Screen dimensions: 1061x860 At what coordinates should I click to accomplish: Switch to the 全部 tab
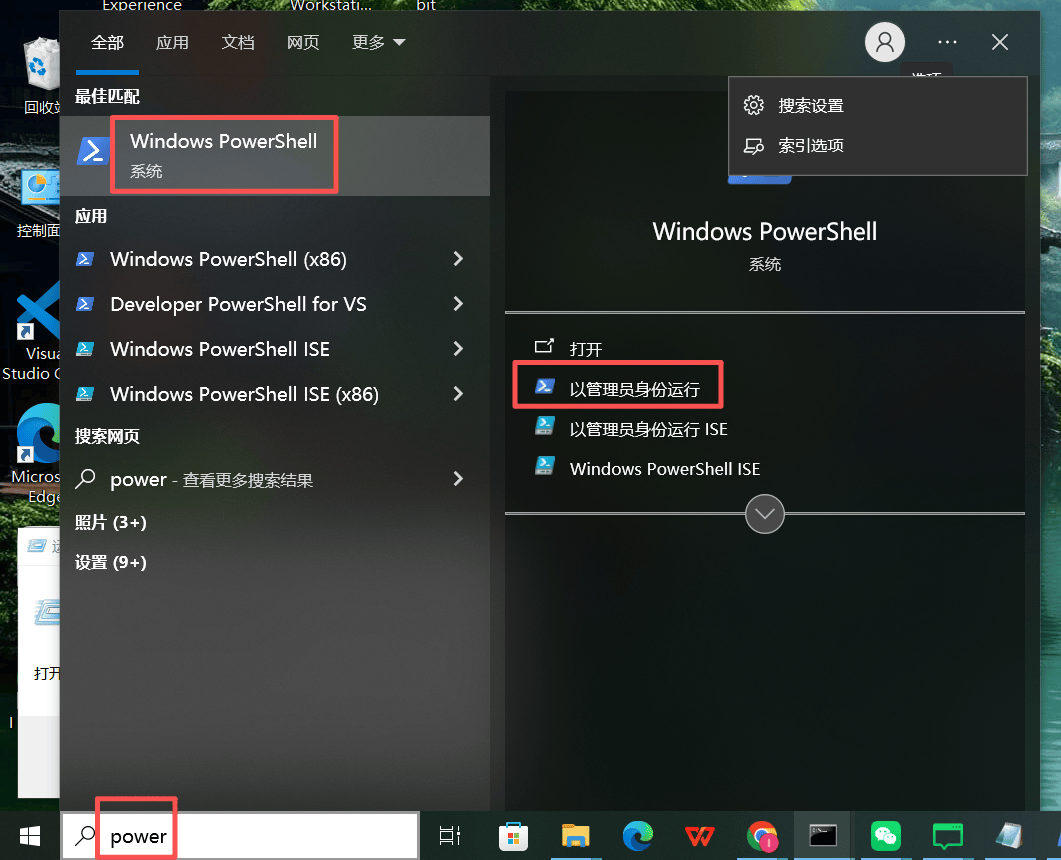pyautogui.click(x=107, y=43)
